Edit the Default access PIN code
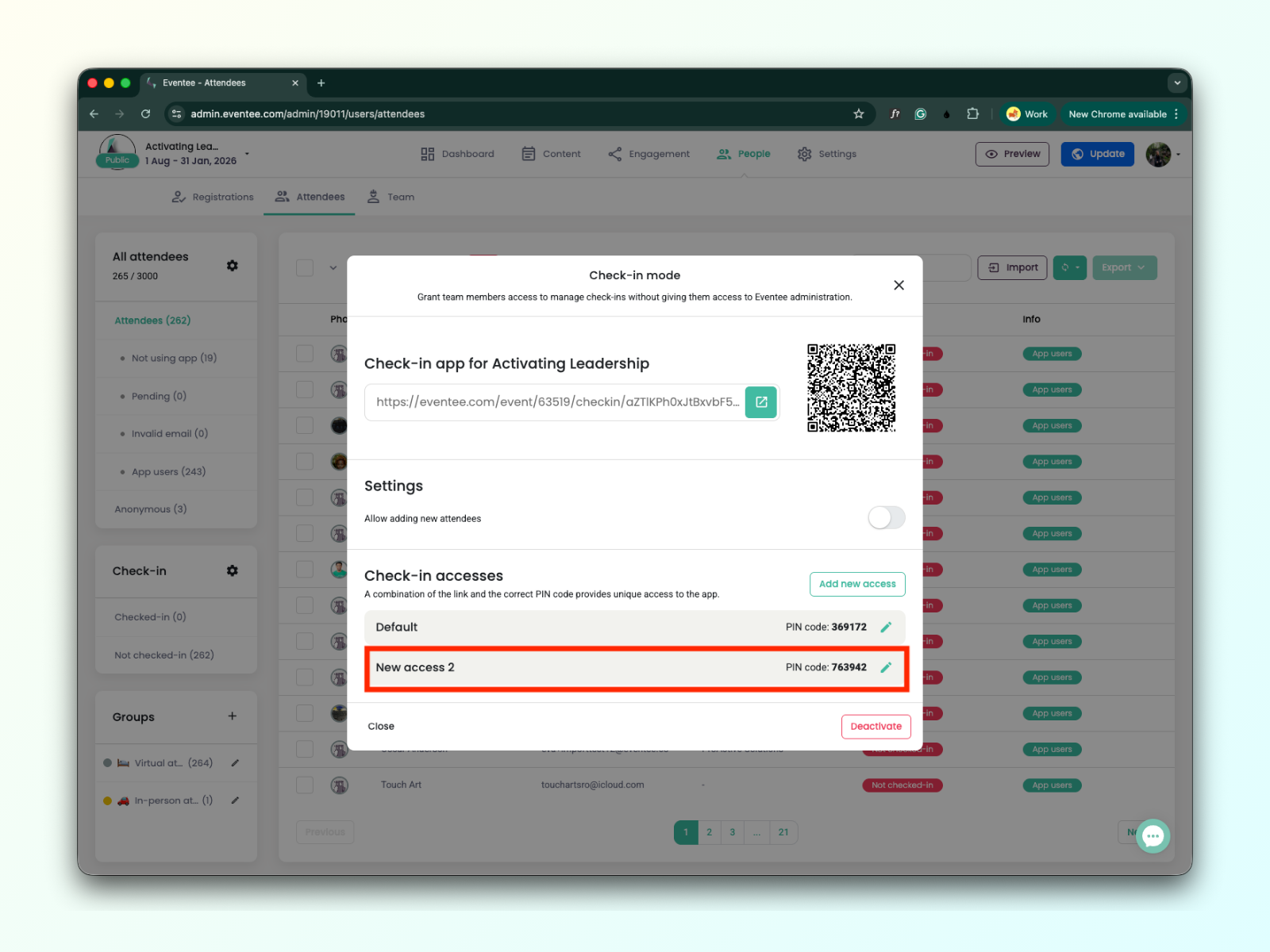 click(886, 628)
